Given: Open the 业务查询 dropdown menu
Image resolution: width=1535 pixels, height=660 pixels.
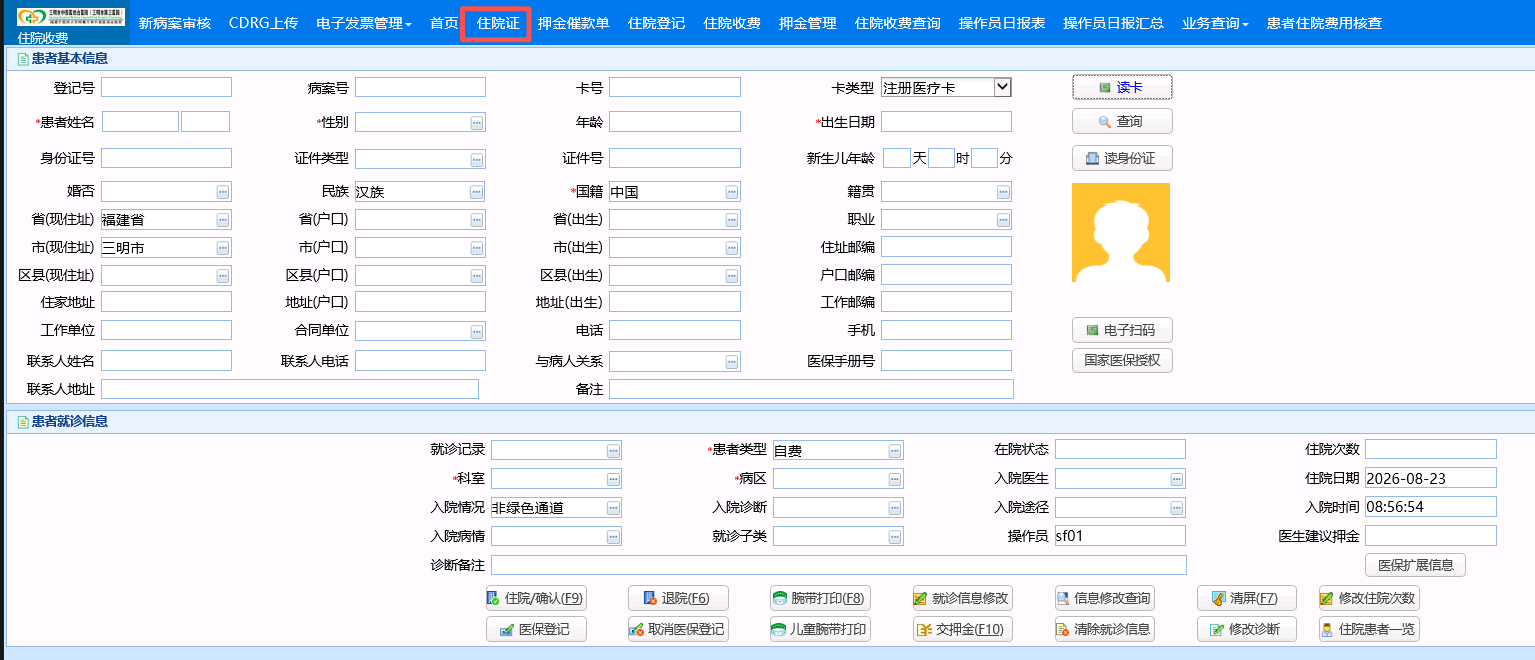Looking at the screenshot, I should tap(1215, 23).
